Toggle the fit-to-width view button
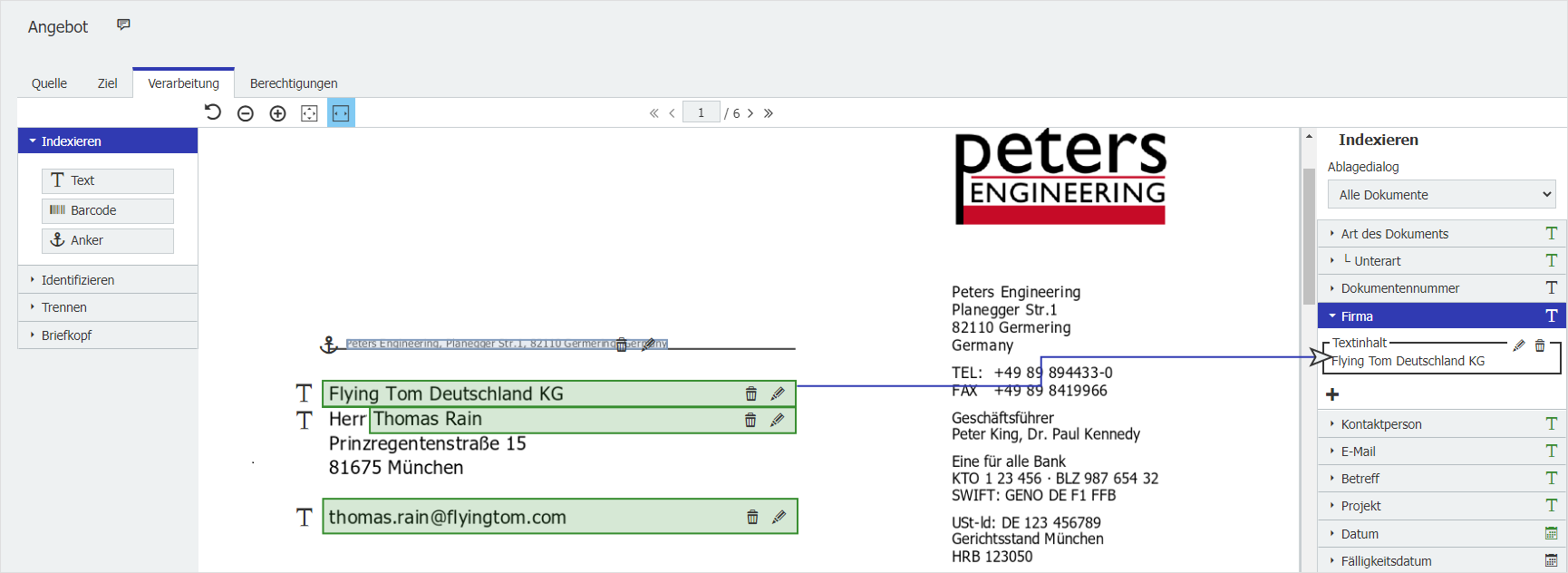 click(341, 113)
